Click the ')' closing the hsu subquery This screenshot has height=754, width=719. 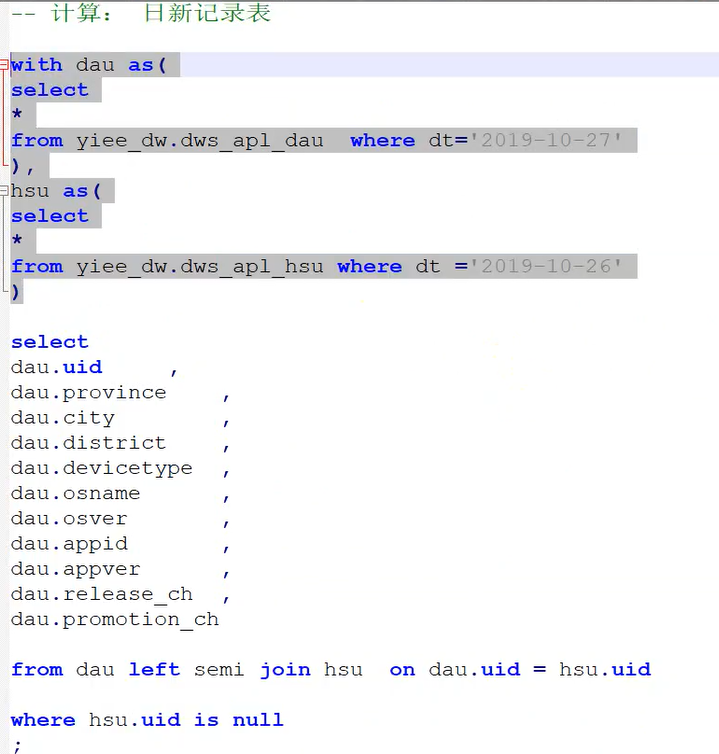coord(16,292)
